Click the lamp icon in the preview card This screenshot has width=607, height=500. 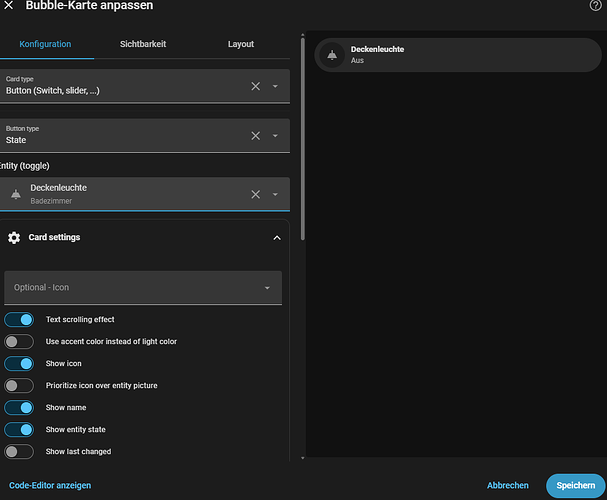332,55
